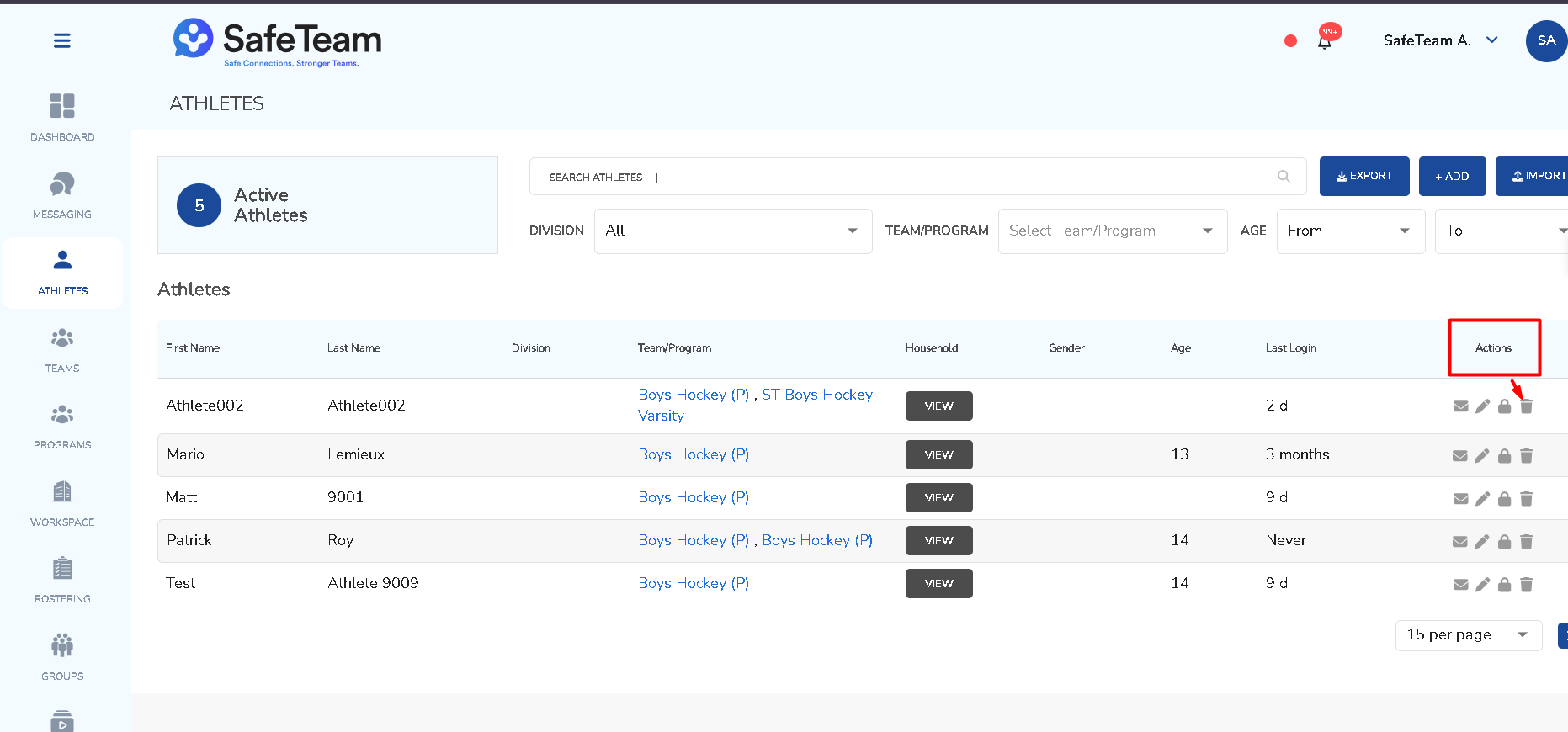Open Teams in sidebar
This screenshot has width=1568, height=732.
coord(62,350)
